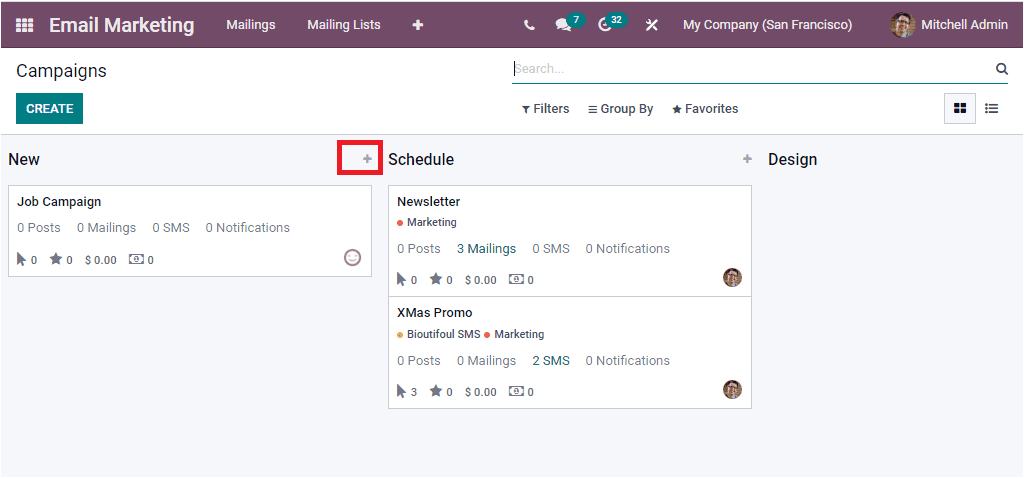Screen dimensions: 1024x478
Task: Open the Filters dropdown
Action: 545,109
